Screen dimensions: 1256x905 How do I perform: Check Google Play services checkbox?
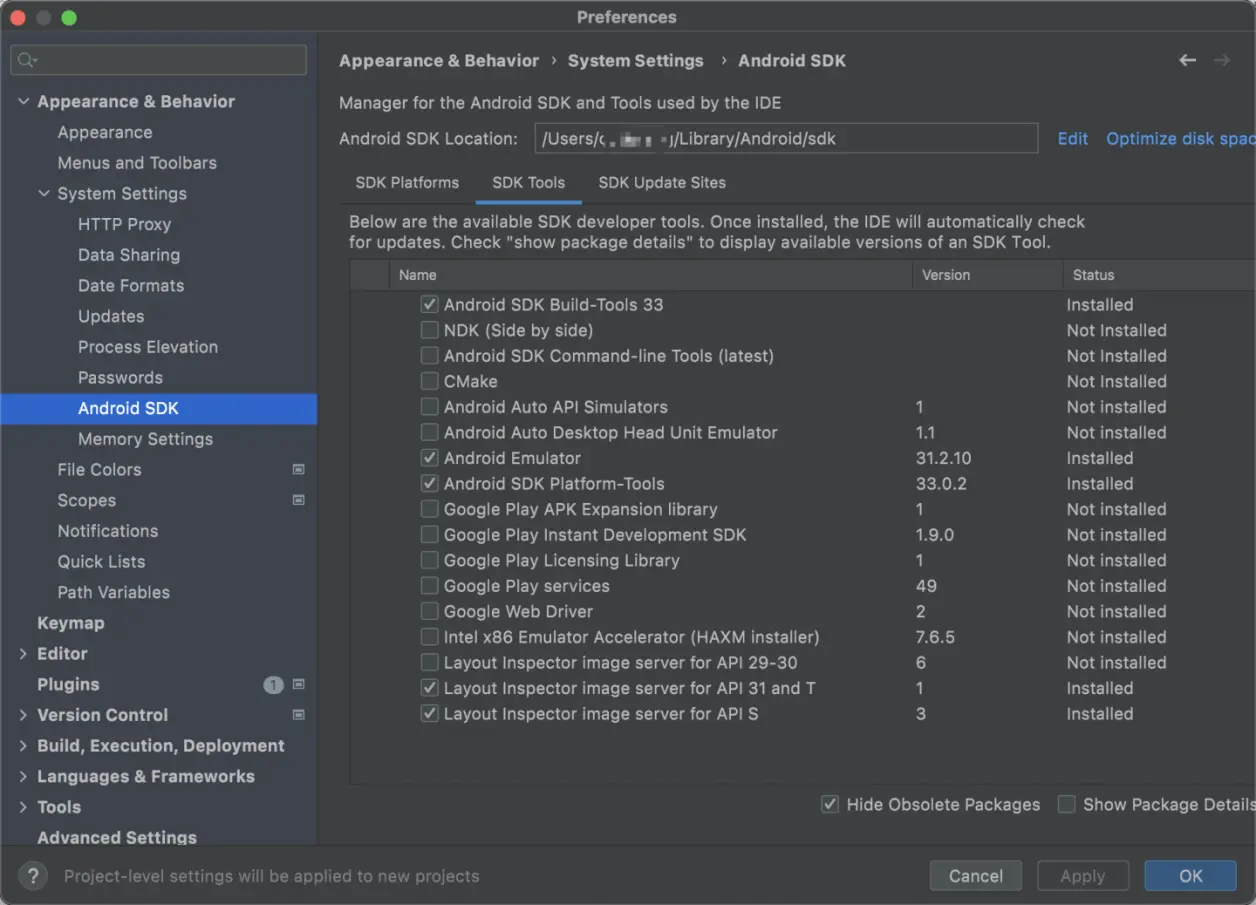(429, 586)
